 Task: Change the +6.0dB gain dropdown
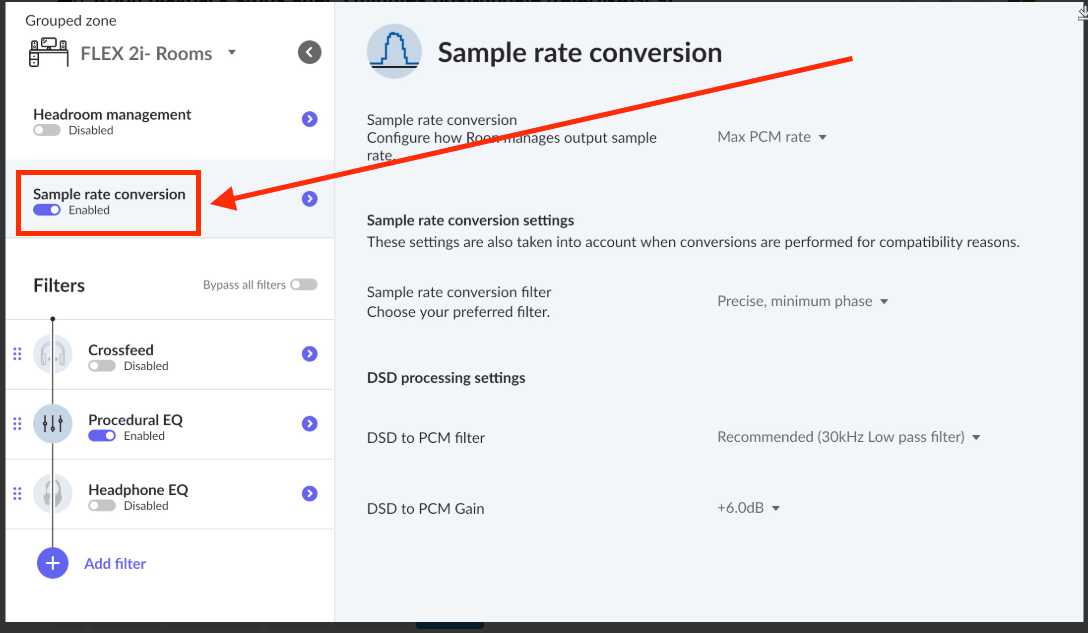(x=748, y=508)
